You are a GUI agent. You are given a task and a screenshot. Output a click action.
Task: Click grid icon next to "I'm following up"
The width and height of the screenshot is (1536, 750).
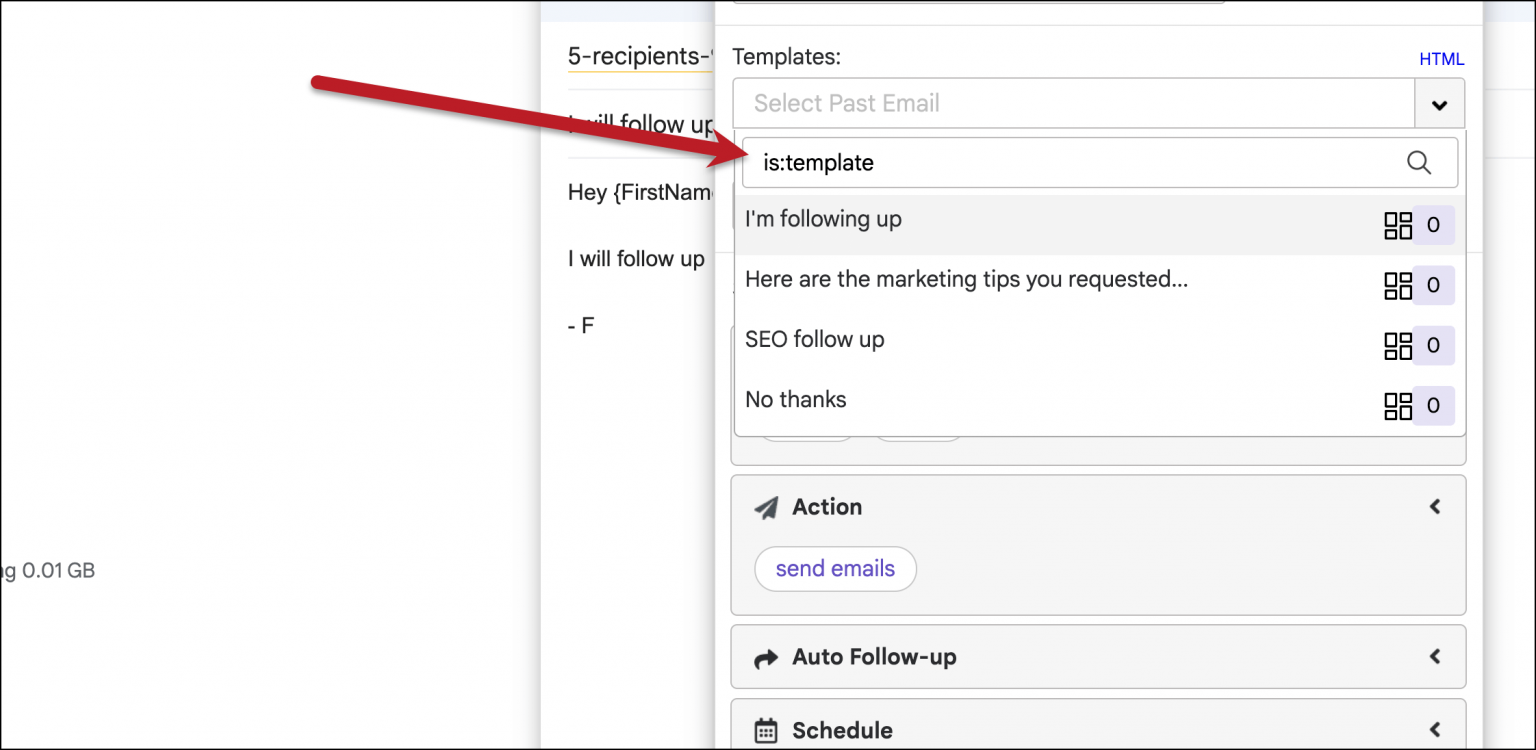[x=1397, y=225]
